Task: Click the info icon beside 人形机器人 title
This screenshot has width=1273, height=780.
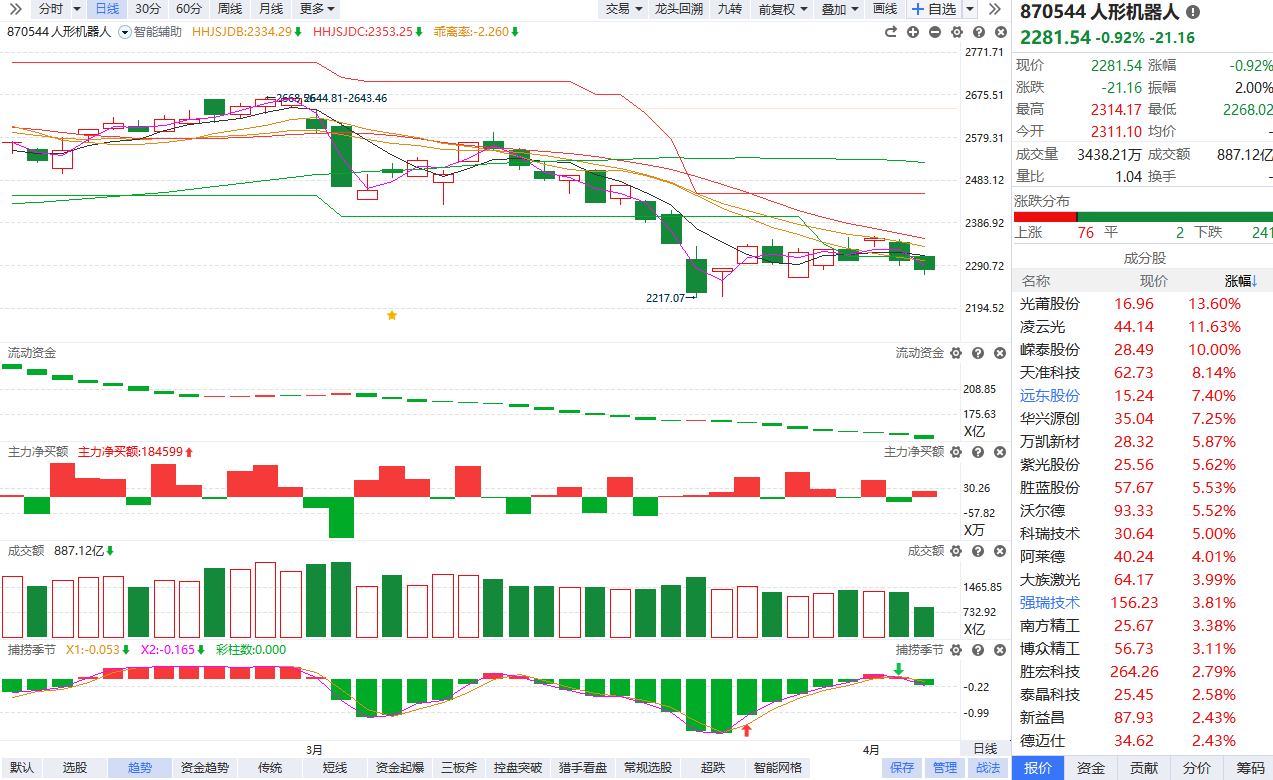Action: 1193,12
